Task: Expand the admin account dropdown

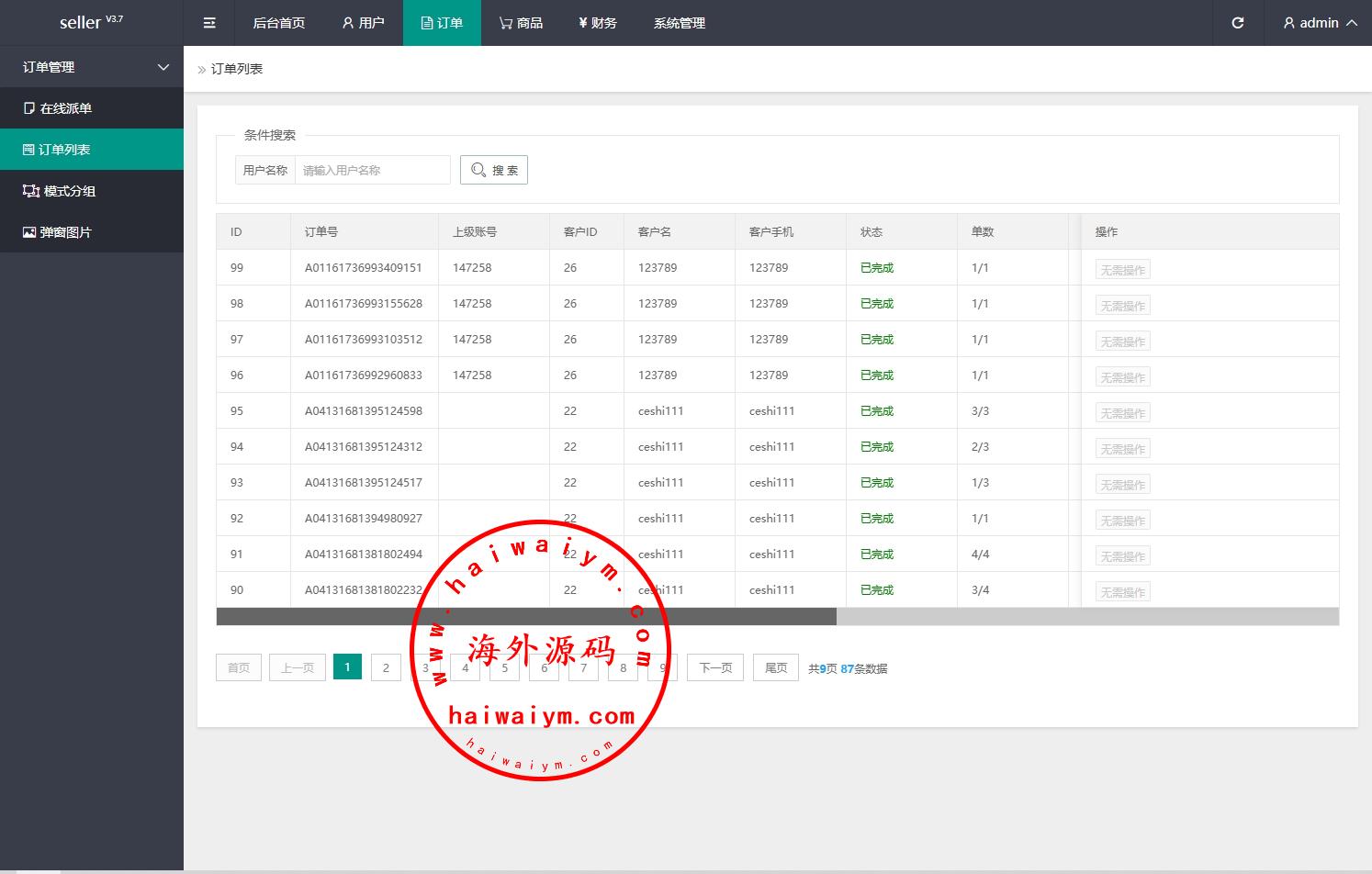Action: pos(1320,23)
